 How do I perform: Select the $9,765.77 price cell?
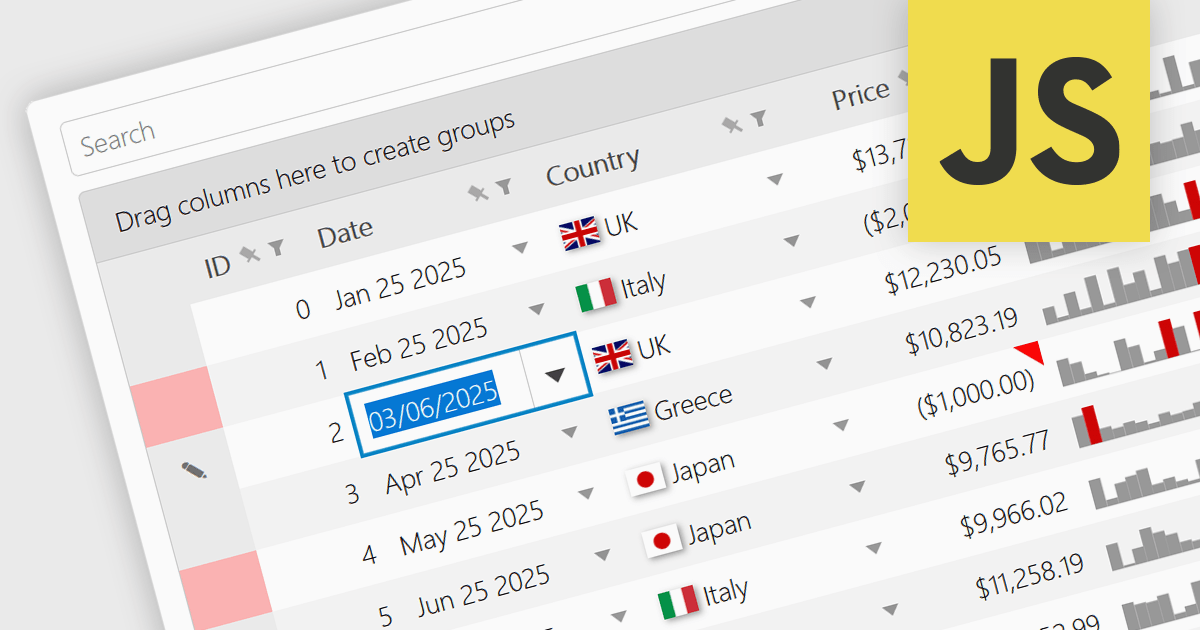[x=997, y=453]
